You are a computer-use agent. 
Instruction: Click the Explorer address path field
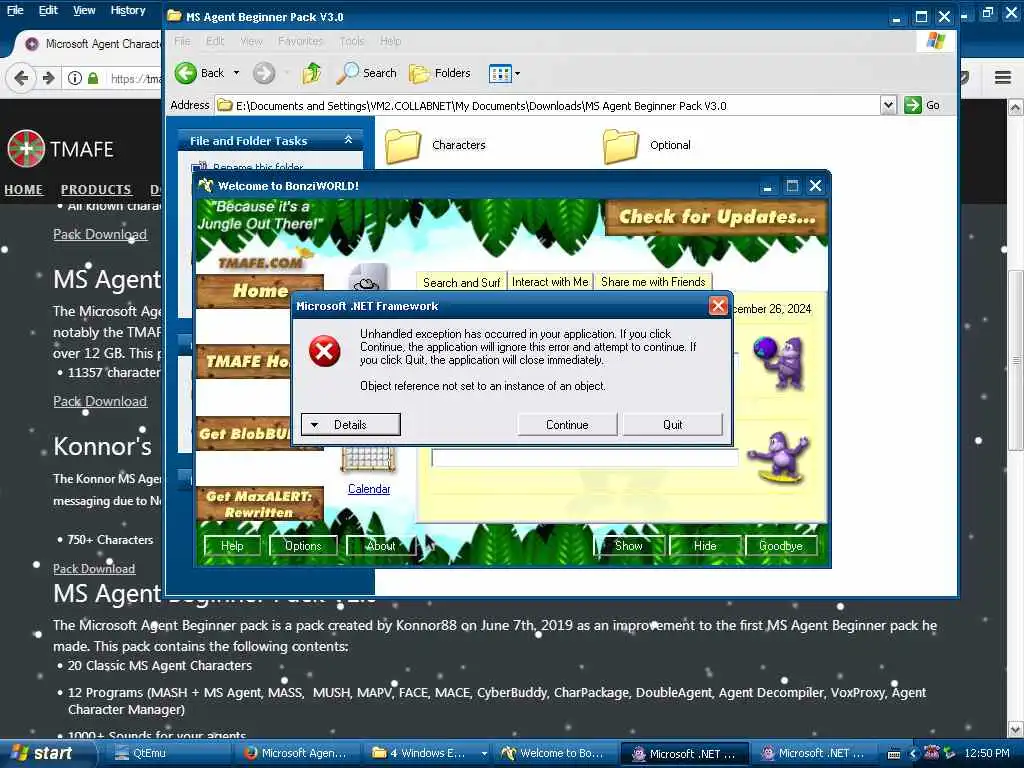pyautogui.click(x=549, y=105)
